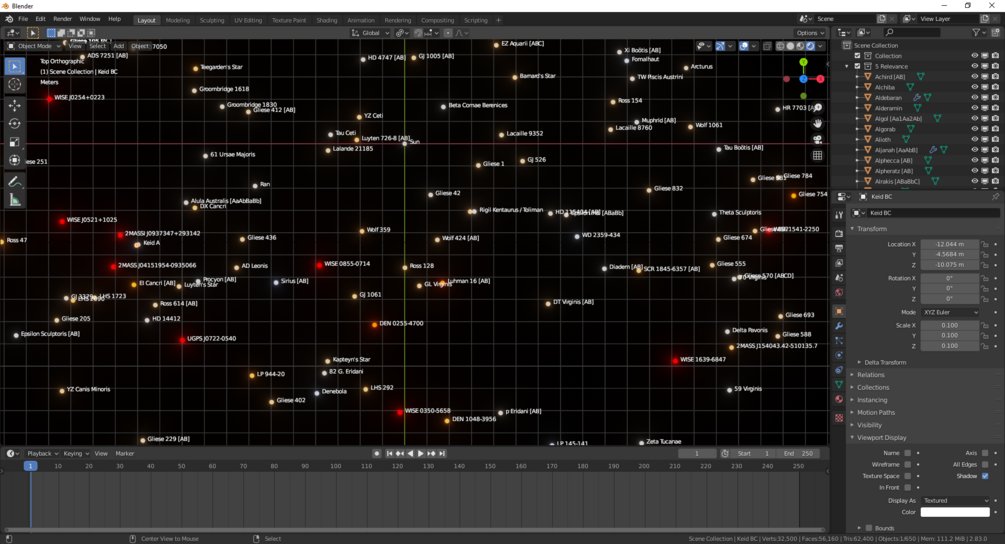Switch perspective/orthographic grid icon
This screenshot has width=1005, height=544.
click(818, 156)
